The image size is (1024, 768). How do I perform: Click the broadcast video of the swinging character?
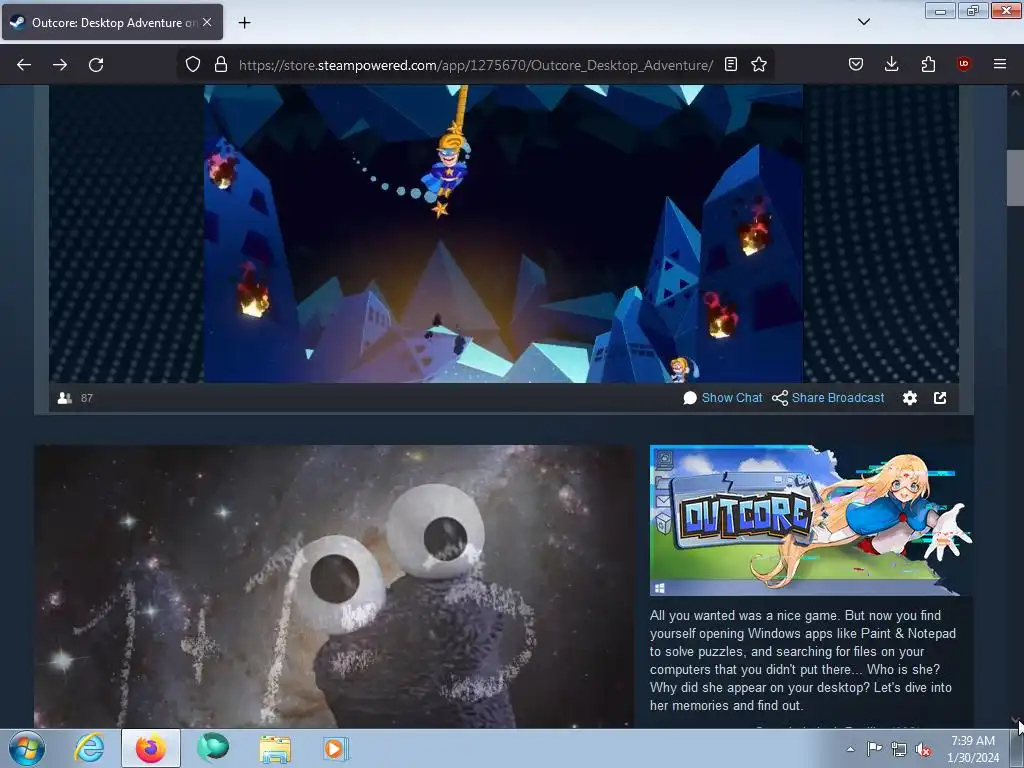504,234
